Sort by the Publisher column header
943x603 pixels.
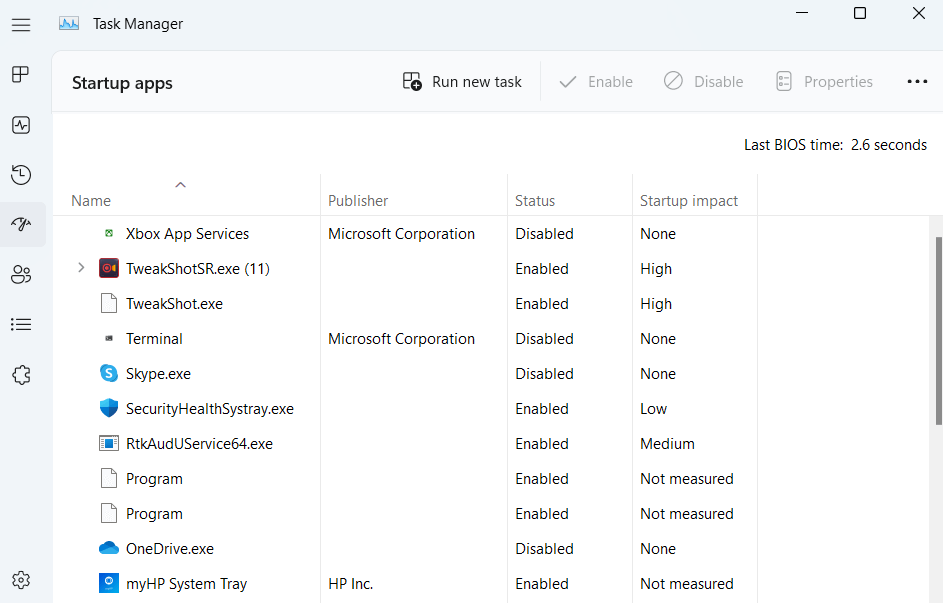click(x=358, y=201)
